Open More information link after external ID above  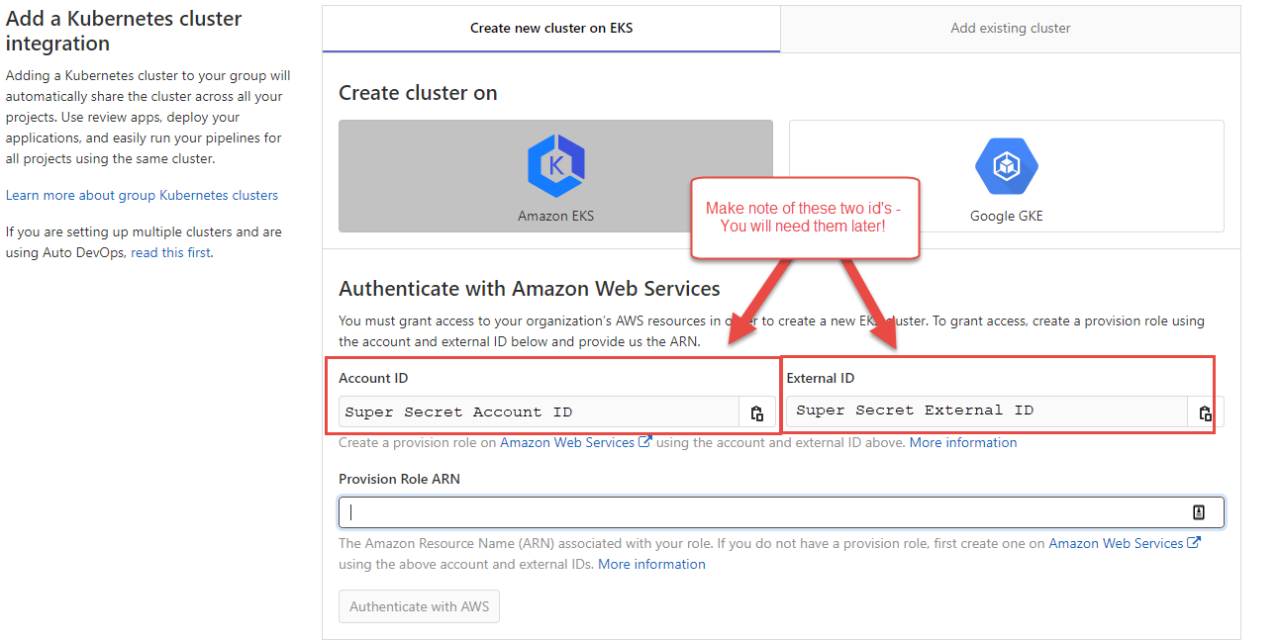click(x=963, y=442)
